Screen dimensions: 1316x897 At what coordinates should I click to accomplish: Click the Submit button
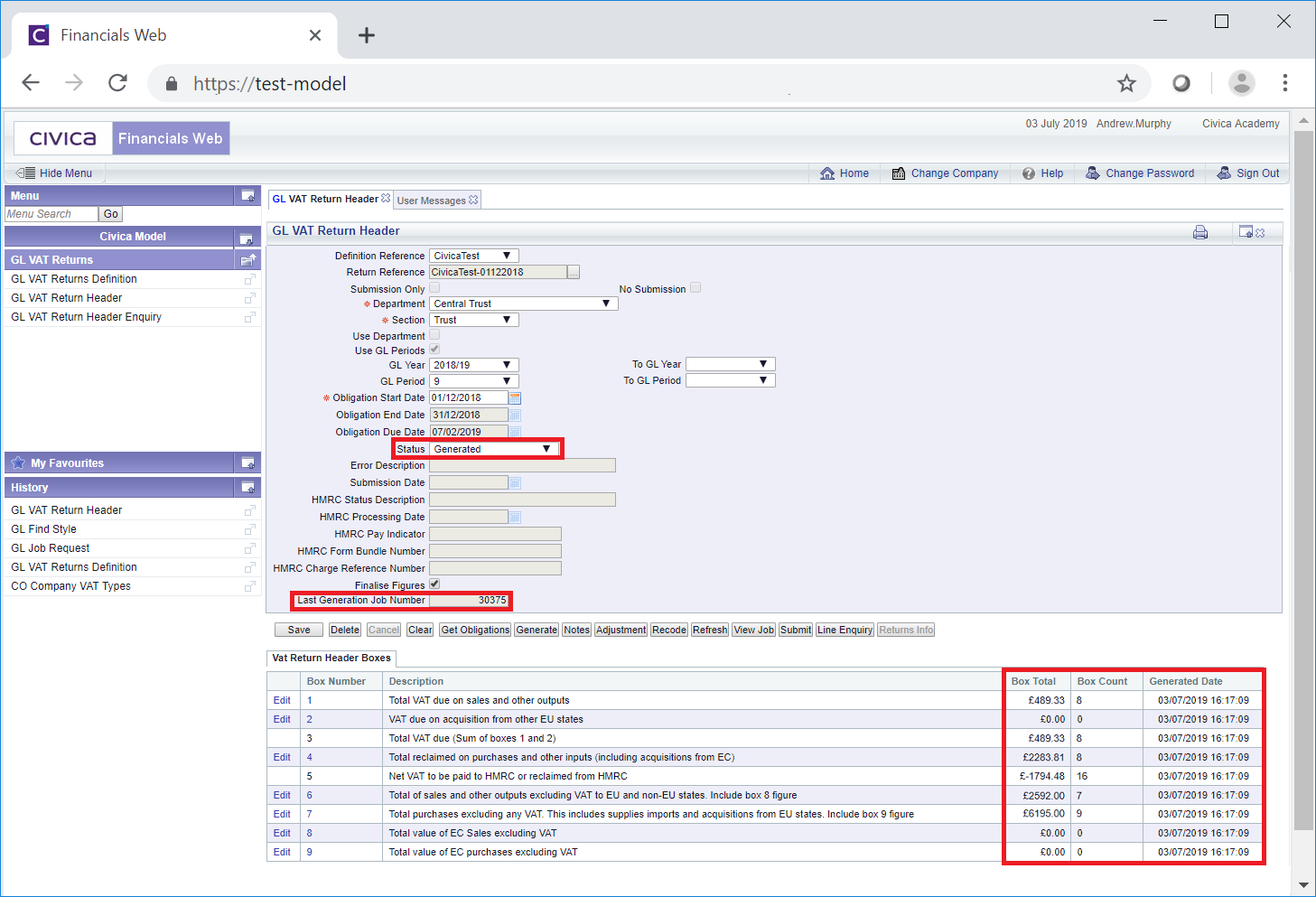click(x=796, y=630)
